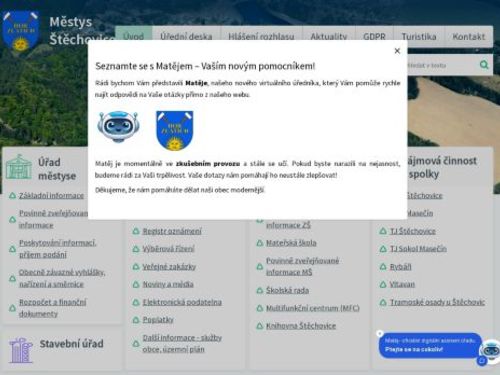Open the Základní informace link
The image size is (500, 375).
[x=51, y=195]
